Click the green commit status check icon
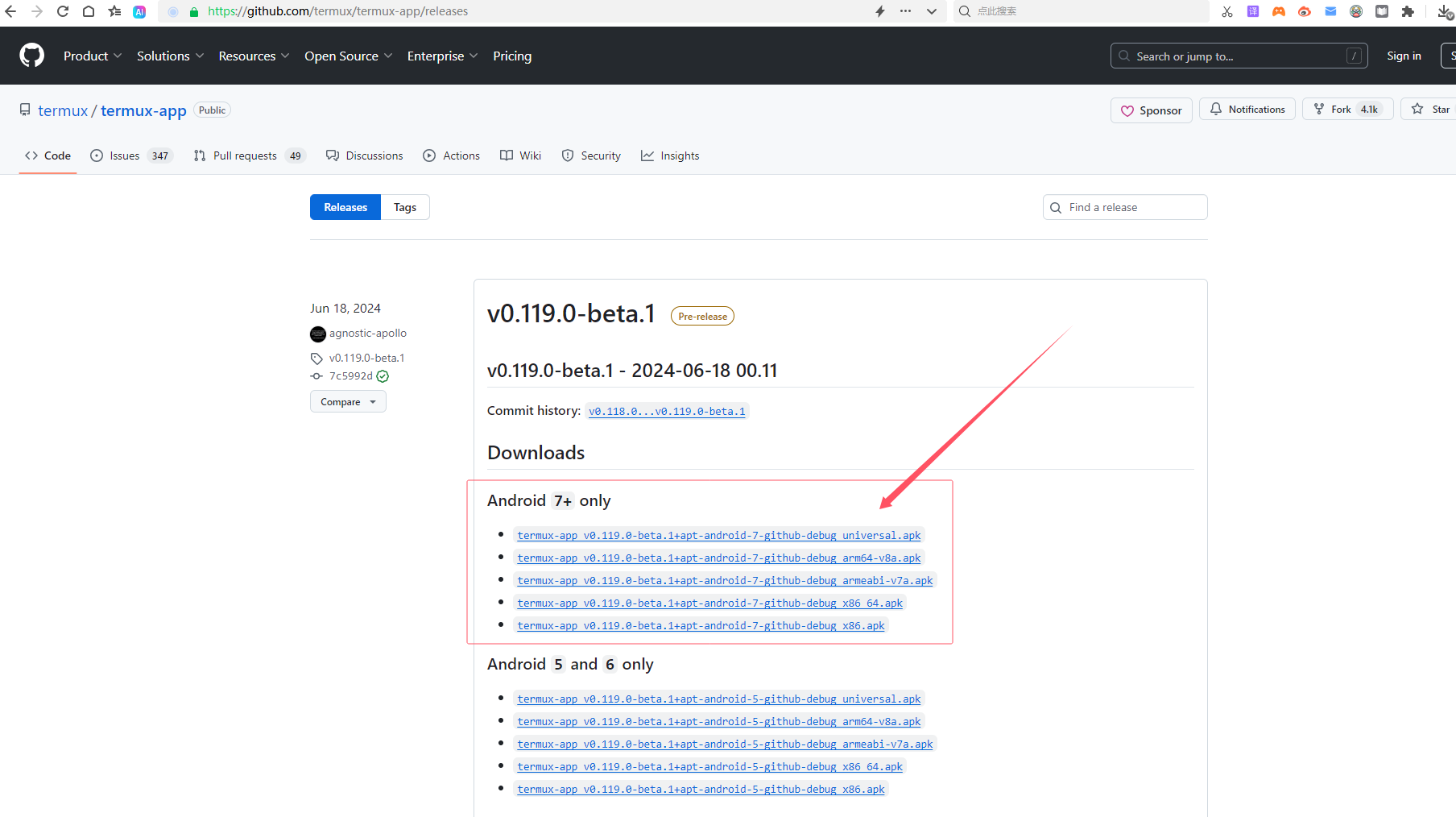 (x=383, y=376)
